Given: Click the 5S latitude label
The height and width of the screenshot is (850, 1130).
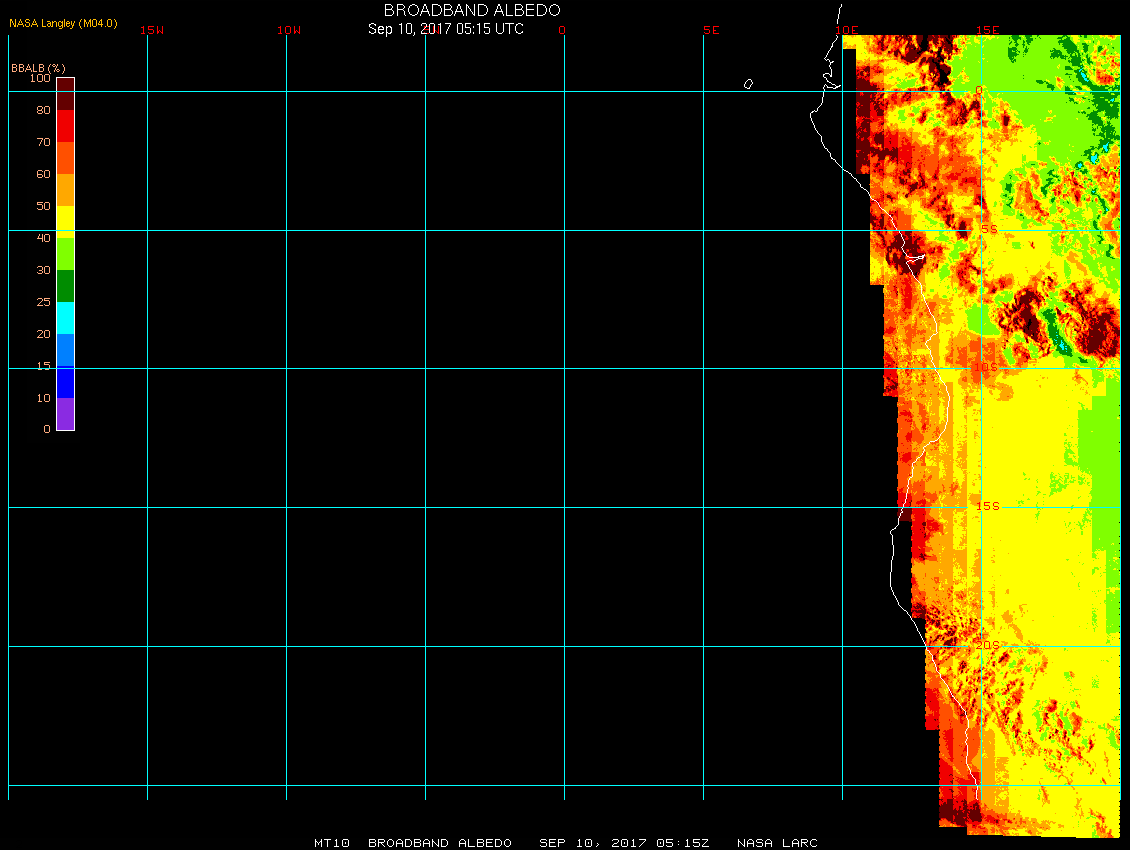Looking at the screenshot, I should 988,229.
